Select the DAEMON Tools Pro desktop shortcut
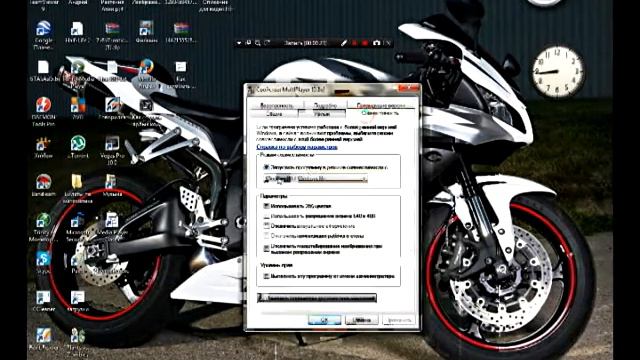640x360 pixels. coord(43,111)
